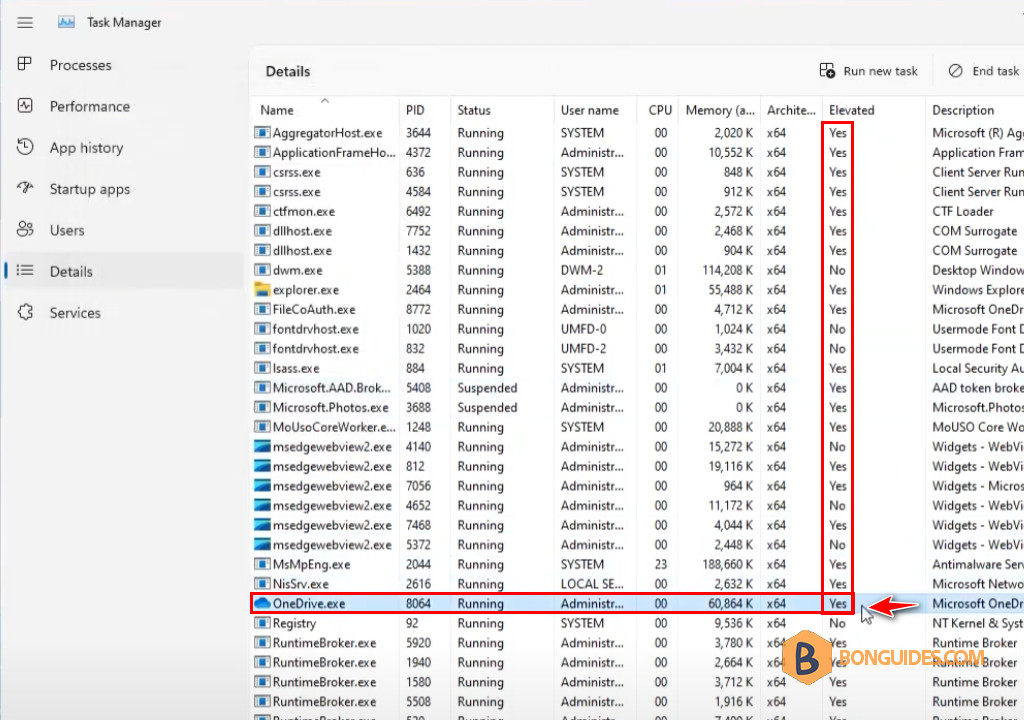
Task: Select msedgewebview2.exe with PID 812
Action: (637, 466)
